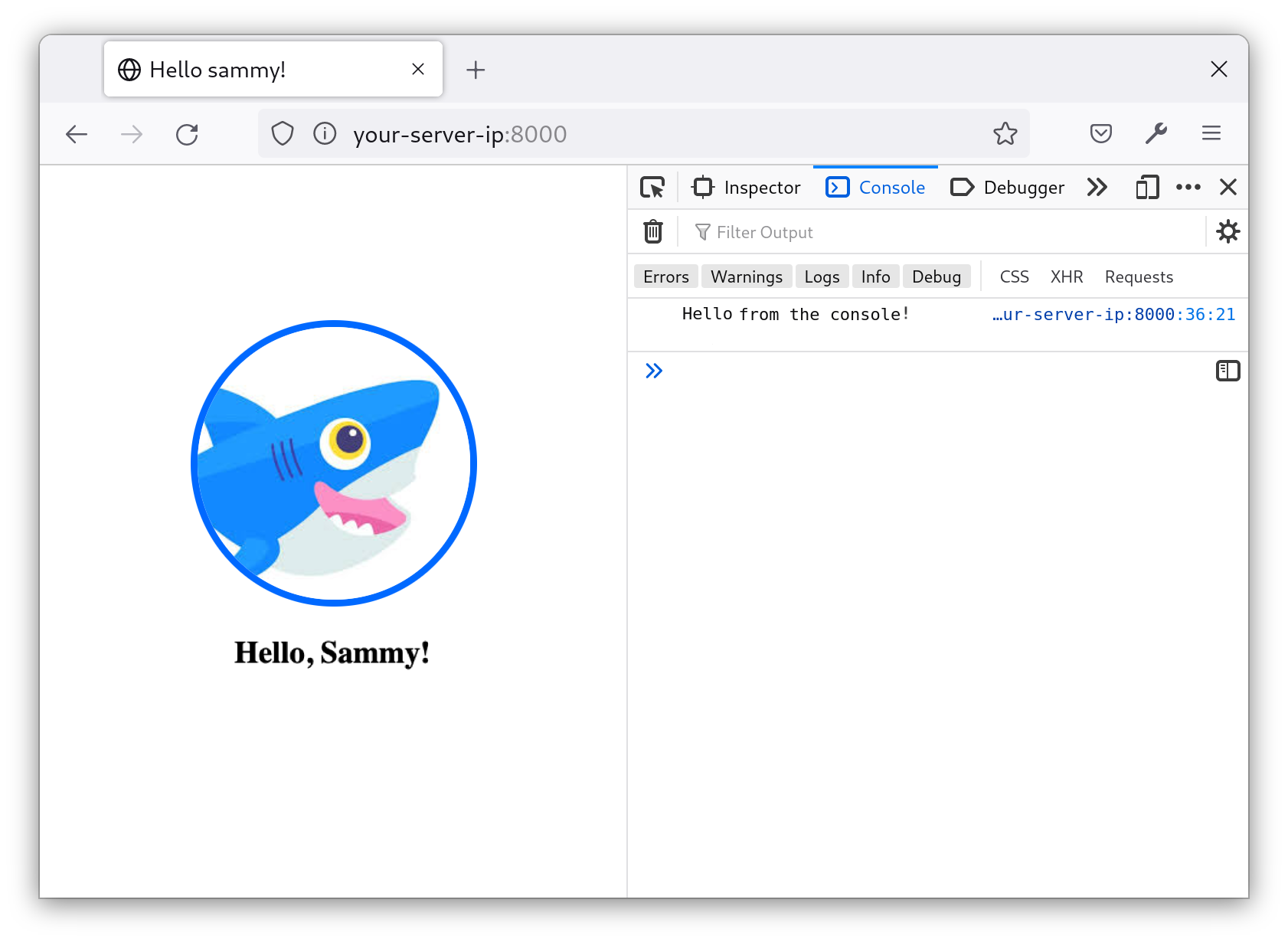Click the Sammy shark image
Screen dimensions: 1288x942
(x=334, y=463)
